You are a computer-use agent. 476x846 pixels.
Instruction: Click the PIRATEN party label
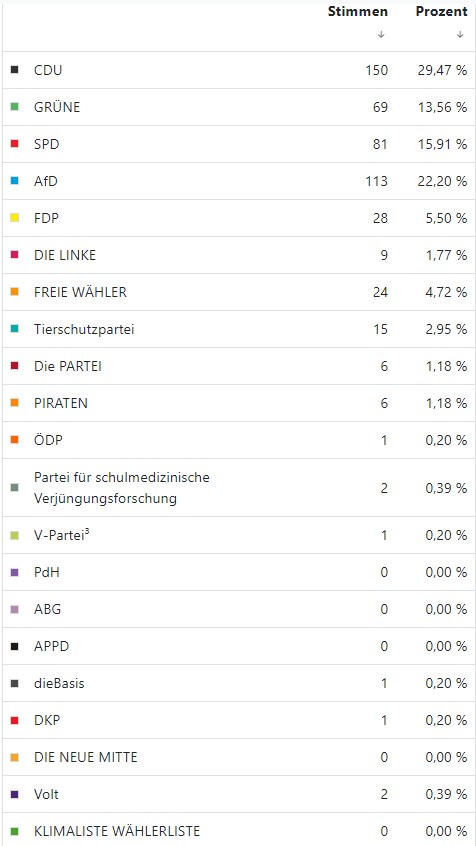pyautogui.click(x=61, y=403)
